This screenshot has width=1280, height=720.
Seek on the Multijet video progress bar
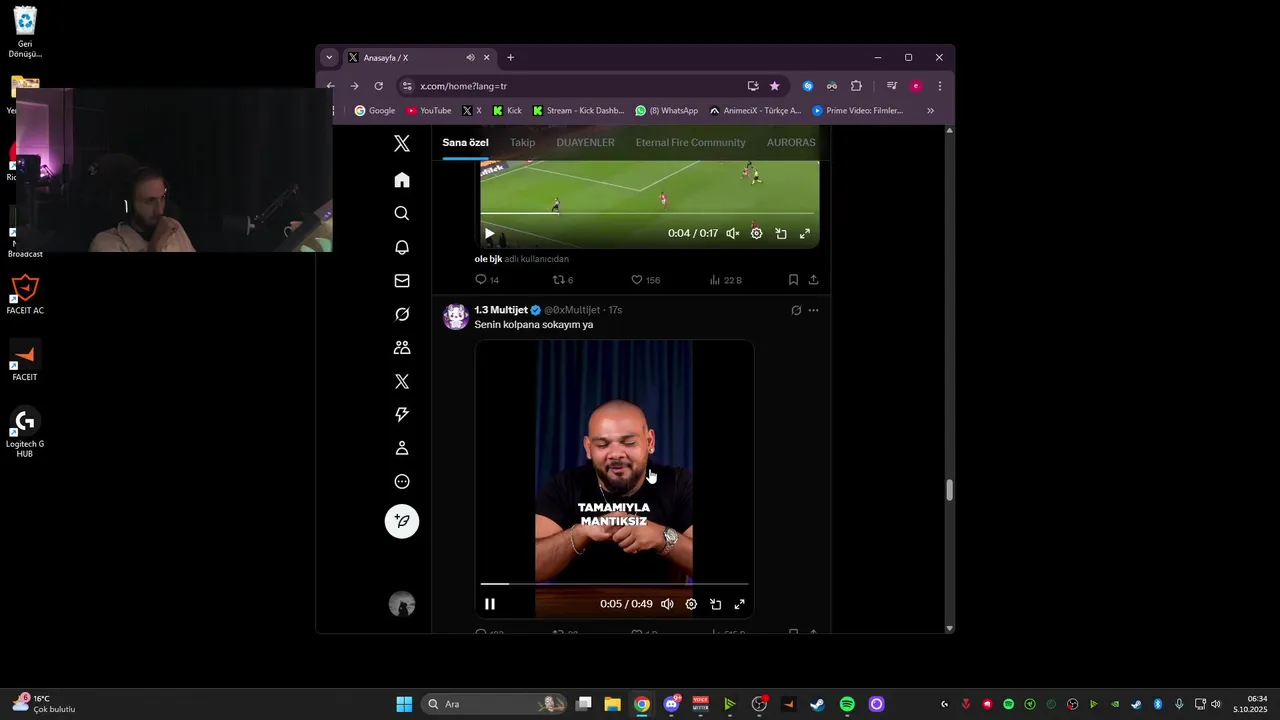click(614, 583)
